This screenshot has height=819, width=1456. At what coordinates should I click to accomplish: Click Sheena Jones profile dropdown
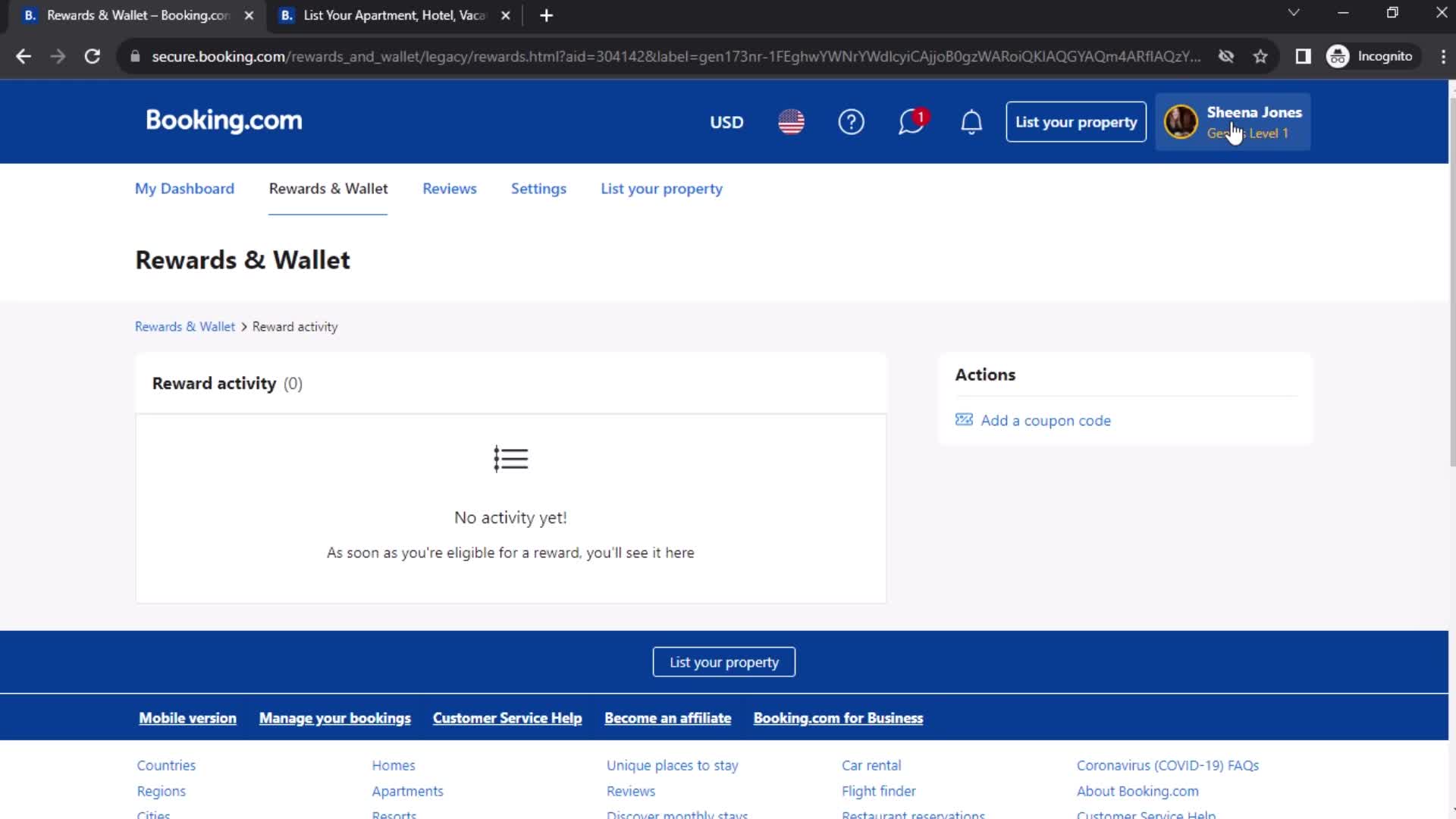[x=1232, y=121]
